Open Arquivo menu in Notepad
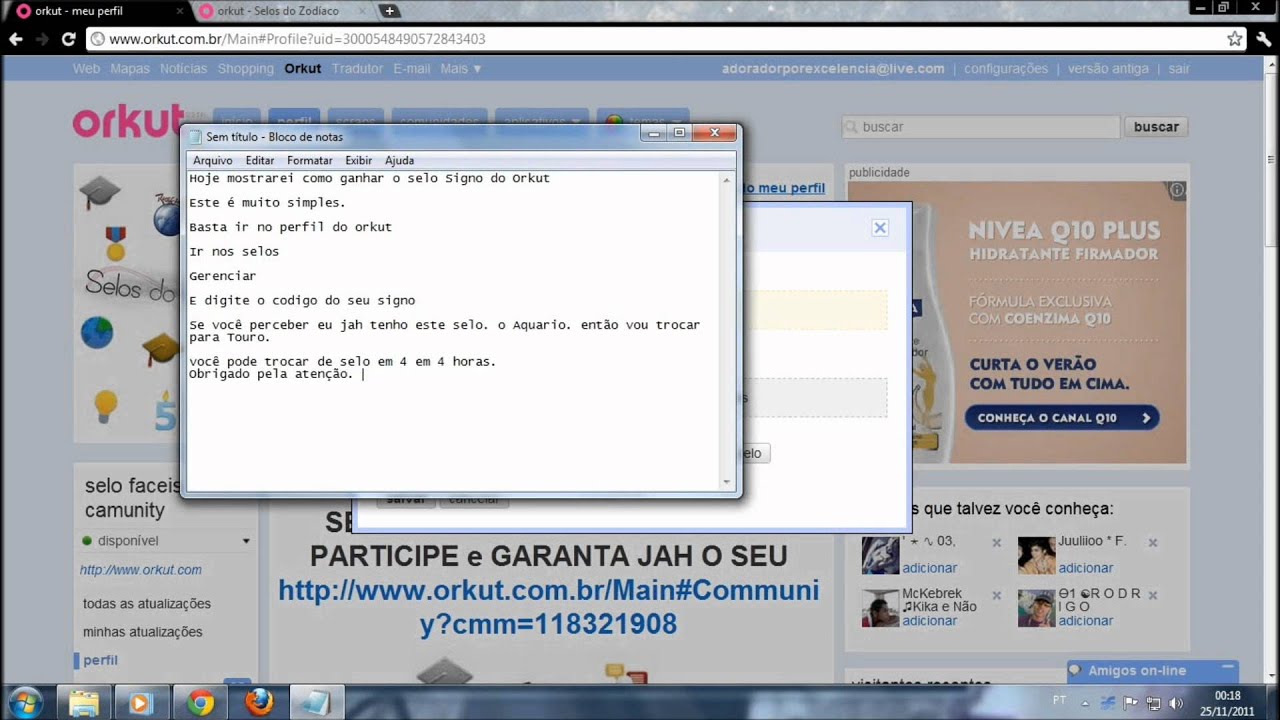The image size is (1280, 720). click(212, 160)
